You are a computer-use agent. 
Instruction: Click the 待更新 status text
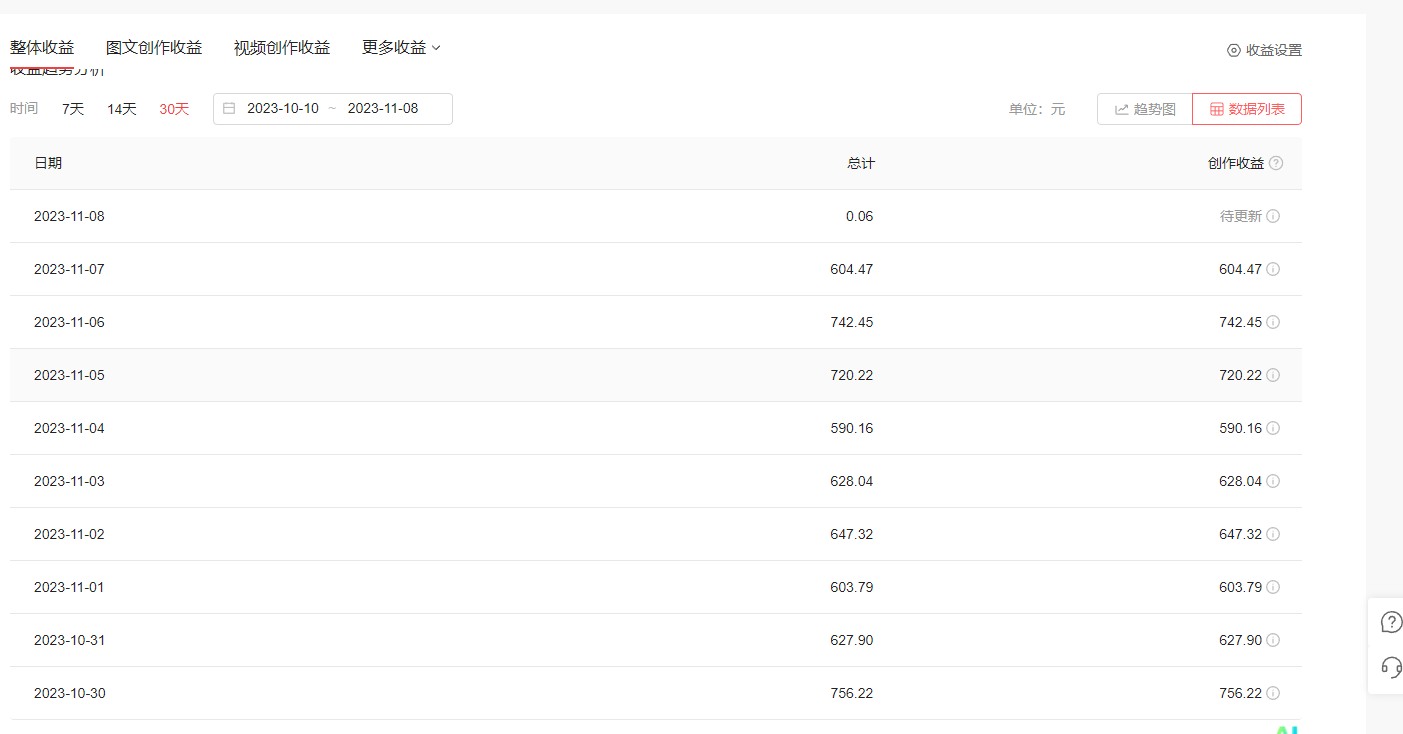click(x=1241, y=216)
